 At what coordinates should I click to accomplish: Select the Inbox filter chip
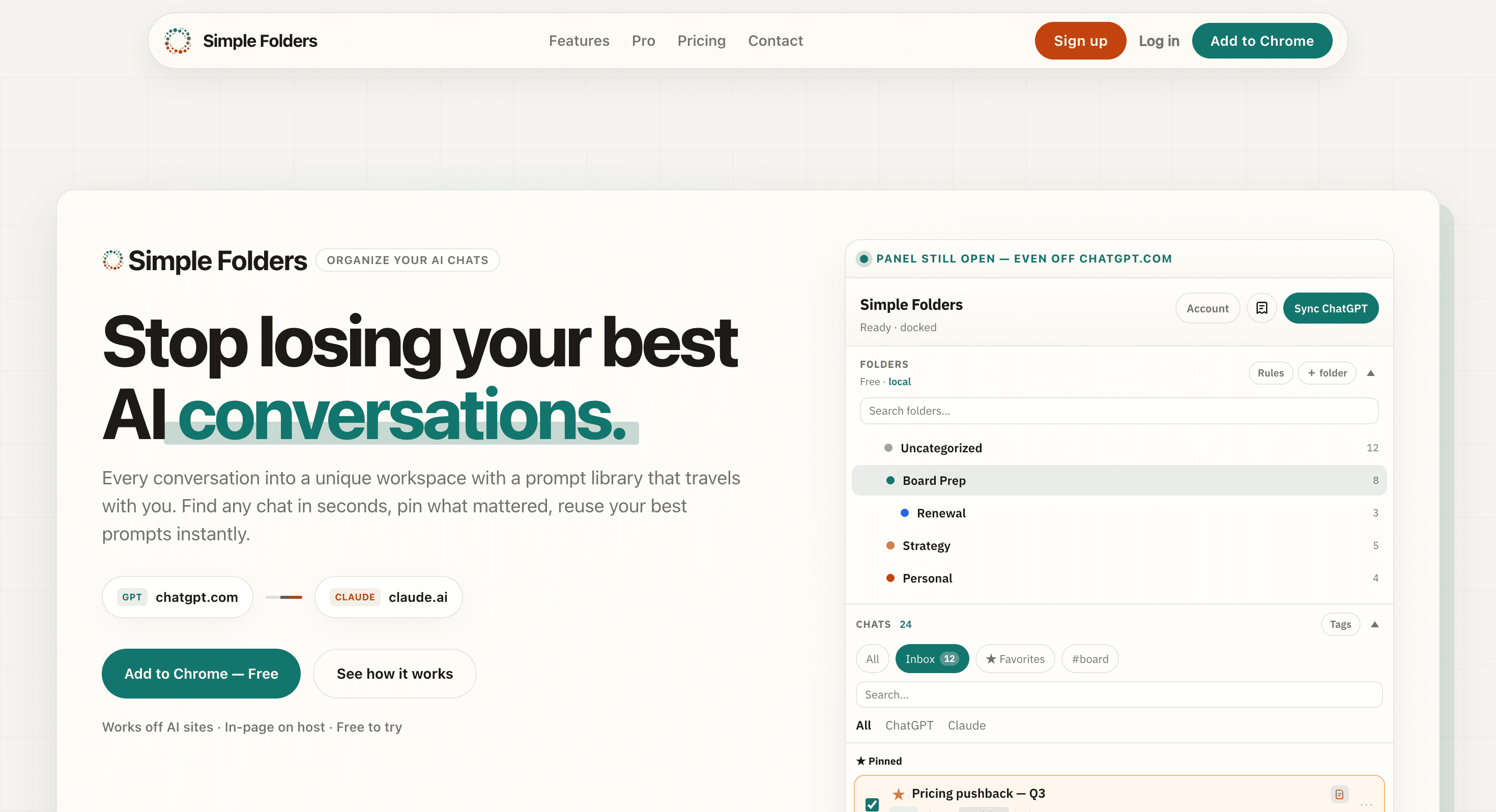point(932,659)
